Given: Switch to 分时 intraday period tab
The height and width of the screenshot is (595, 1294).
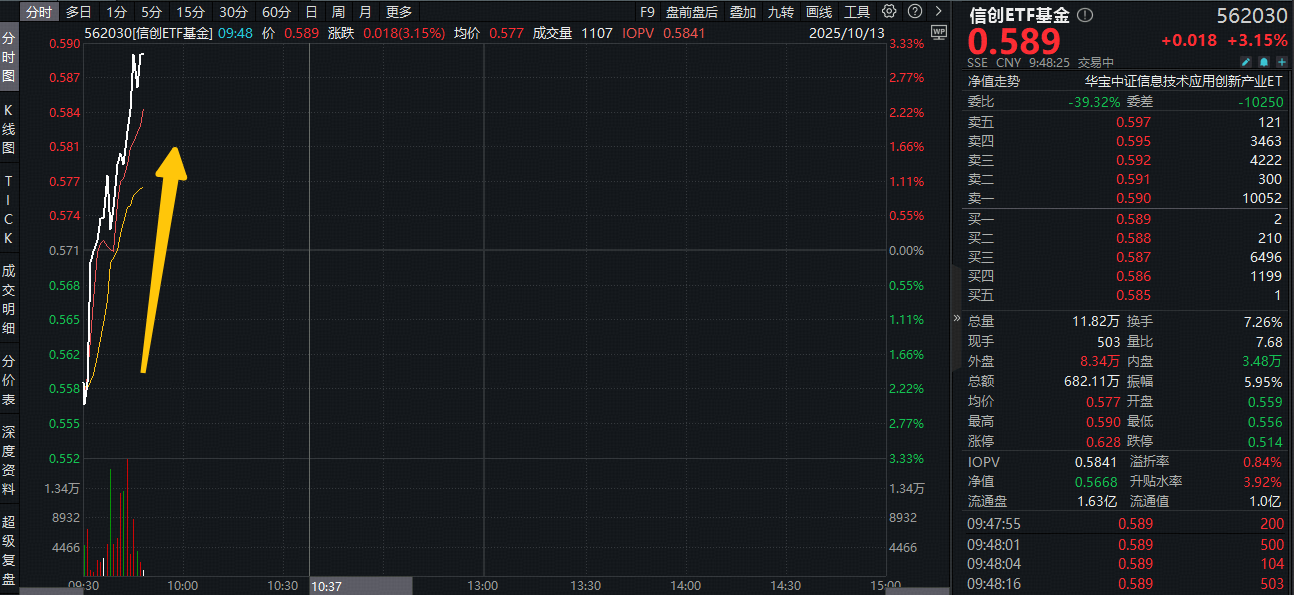Looking at the screenshot, I should point(39,12).
